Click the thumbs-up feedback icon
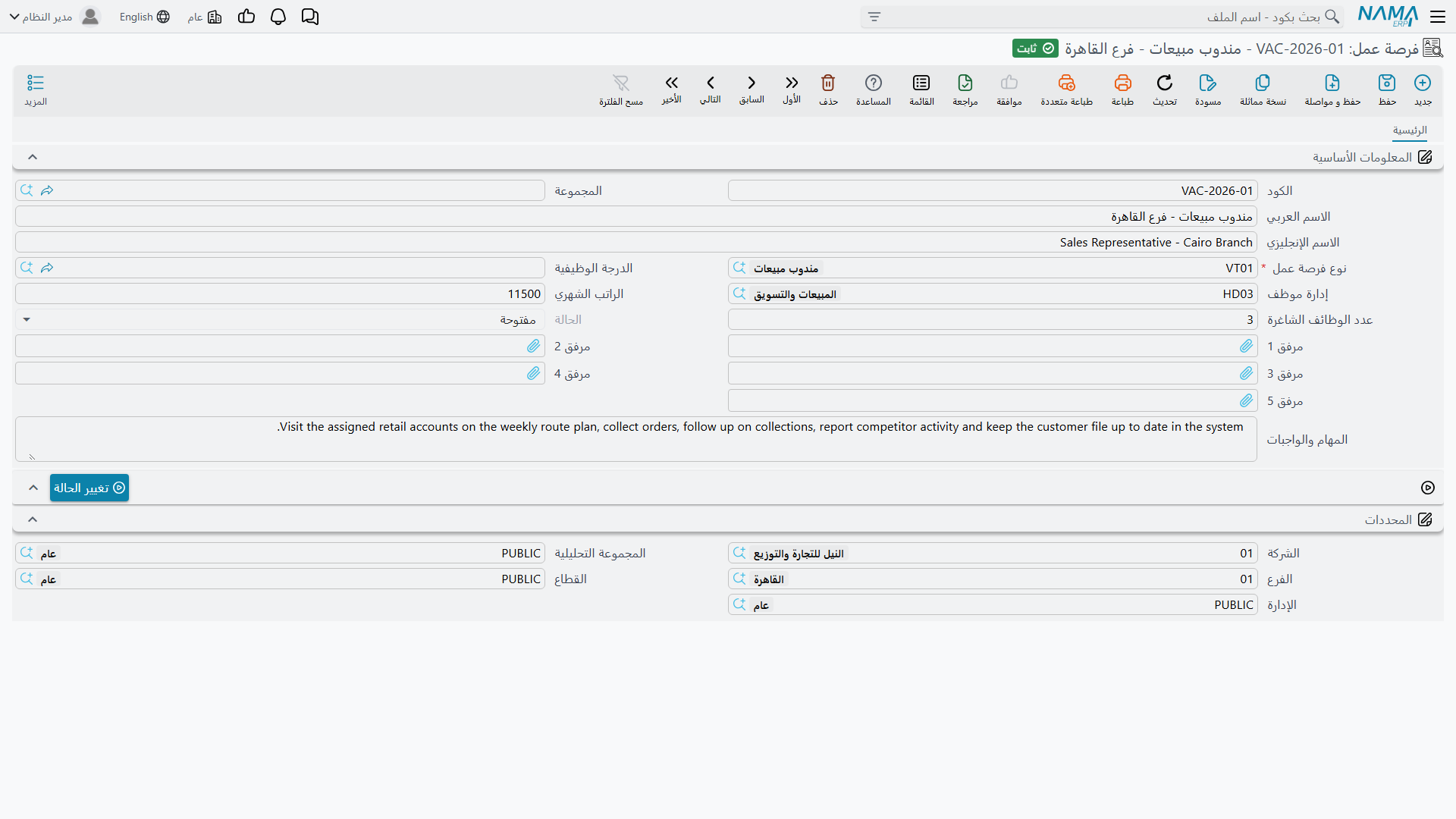This screenshot has width=1456, height=819. [246, 17]
